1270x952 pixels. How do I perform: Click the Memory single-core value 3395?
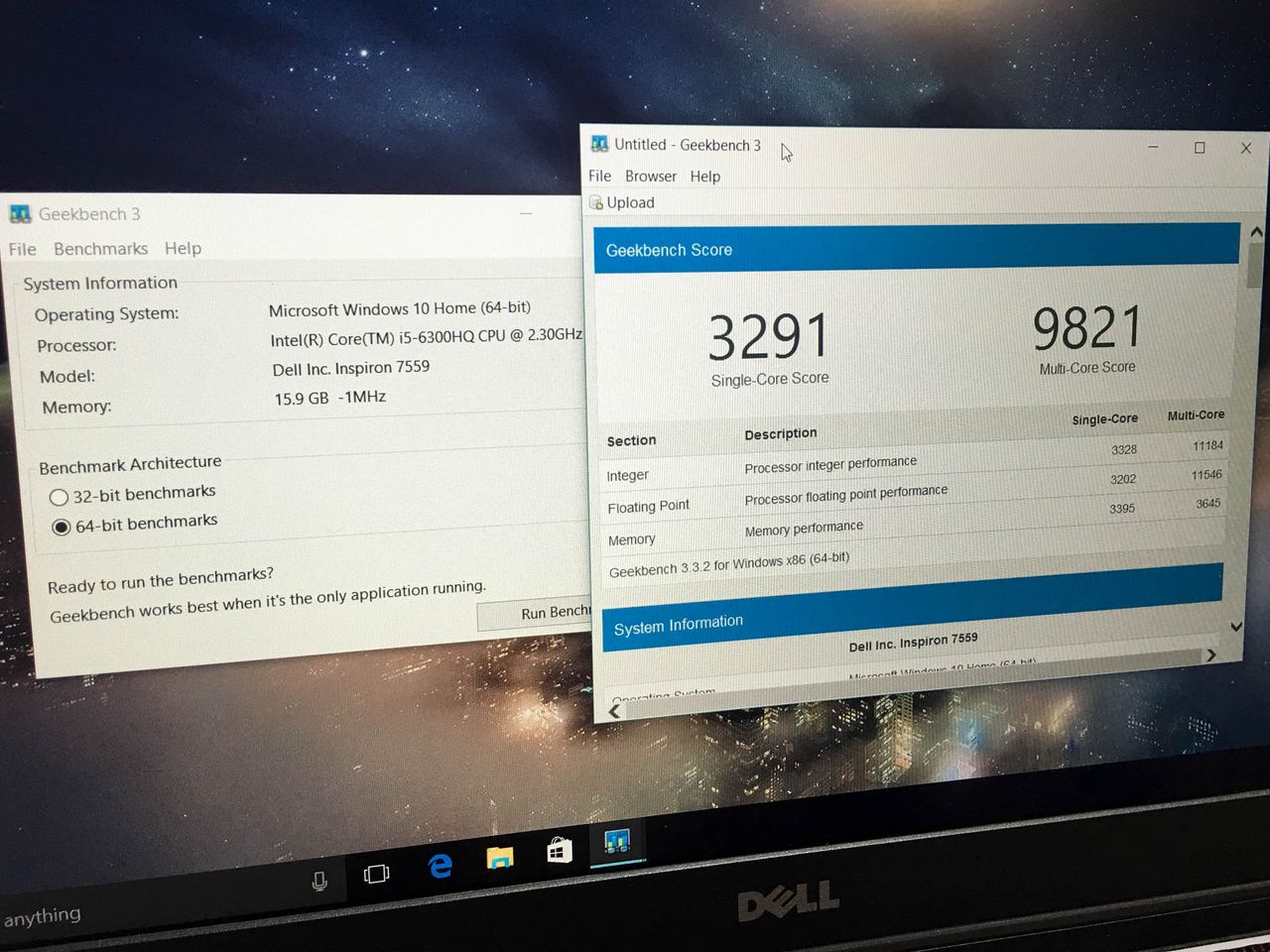[1122, 509]
